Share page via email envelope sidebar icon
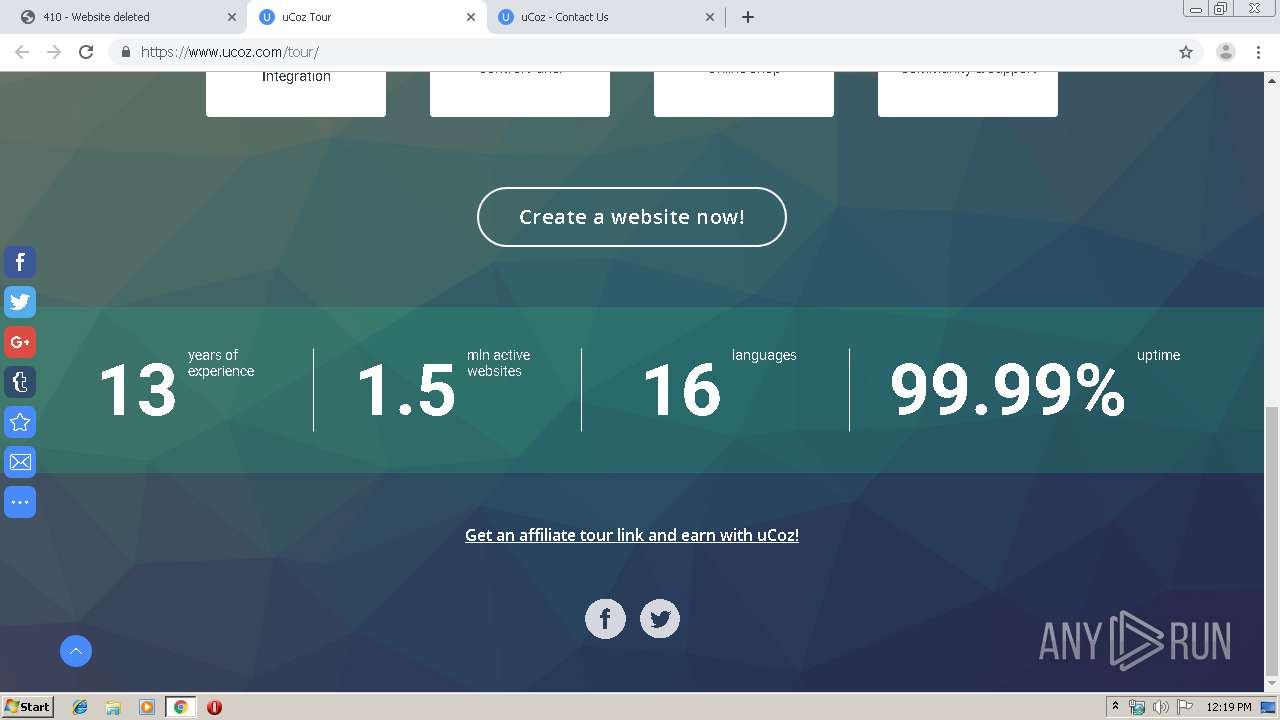Viewport: 1280px width, 720px height. coord(20,462)
